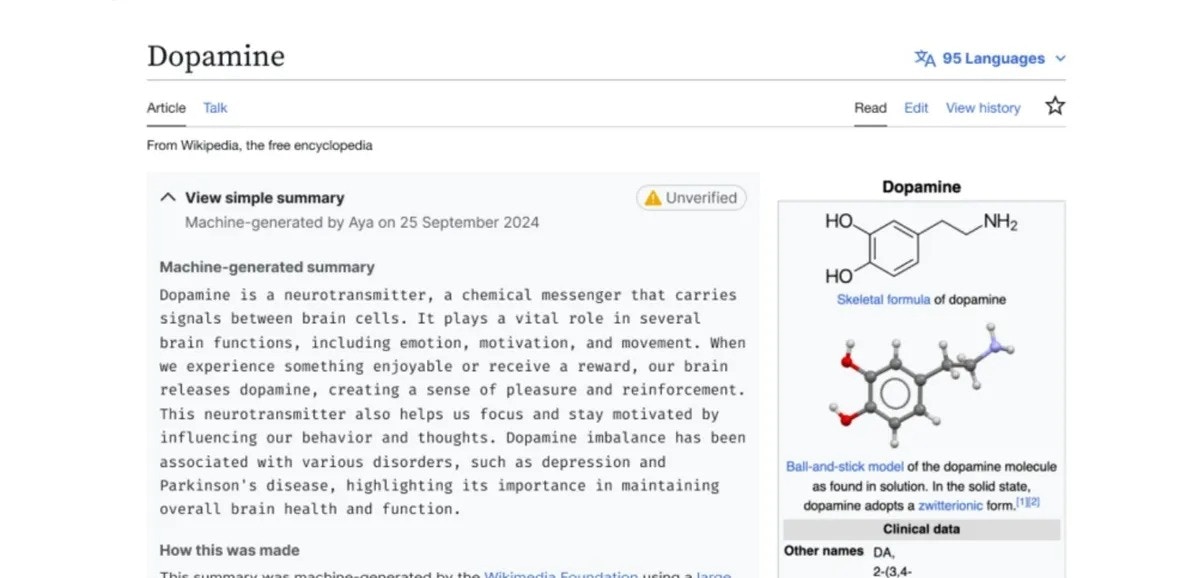Open the Ball-and-stick model link
This screenshot has height=578, width=1200.
point(845,466)
